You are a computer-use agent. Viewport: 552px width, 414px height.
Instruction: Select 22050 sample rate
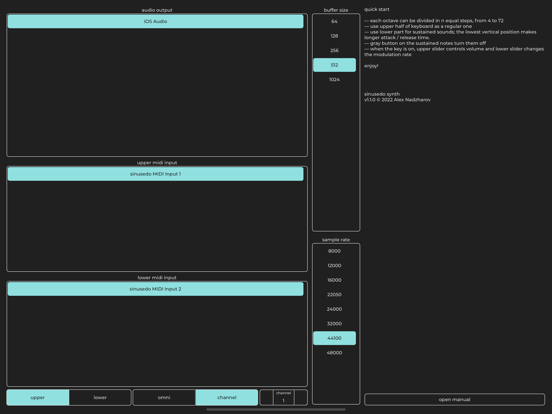click(x=334, y=295)
